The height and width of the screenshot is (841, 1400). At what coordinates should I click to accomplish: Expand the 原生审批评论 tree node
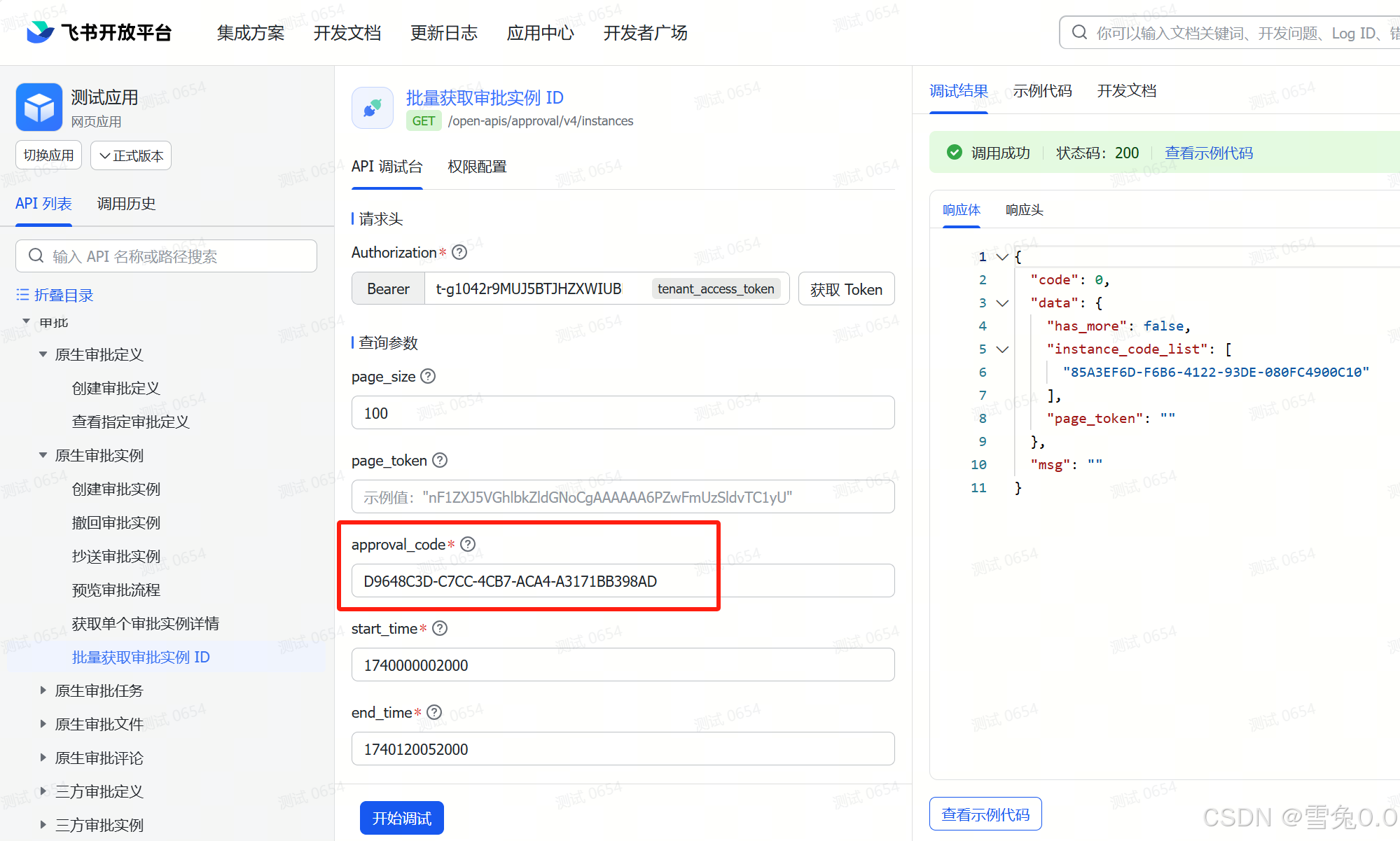coord(43,758)
